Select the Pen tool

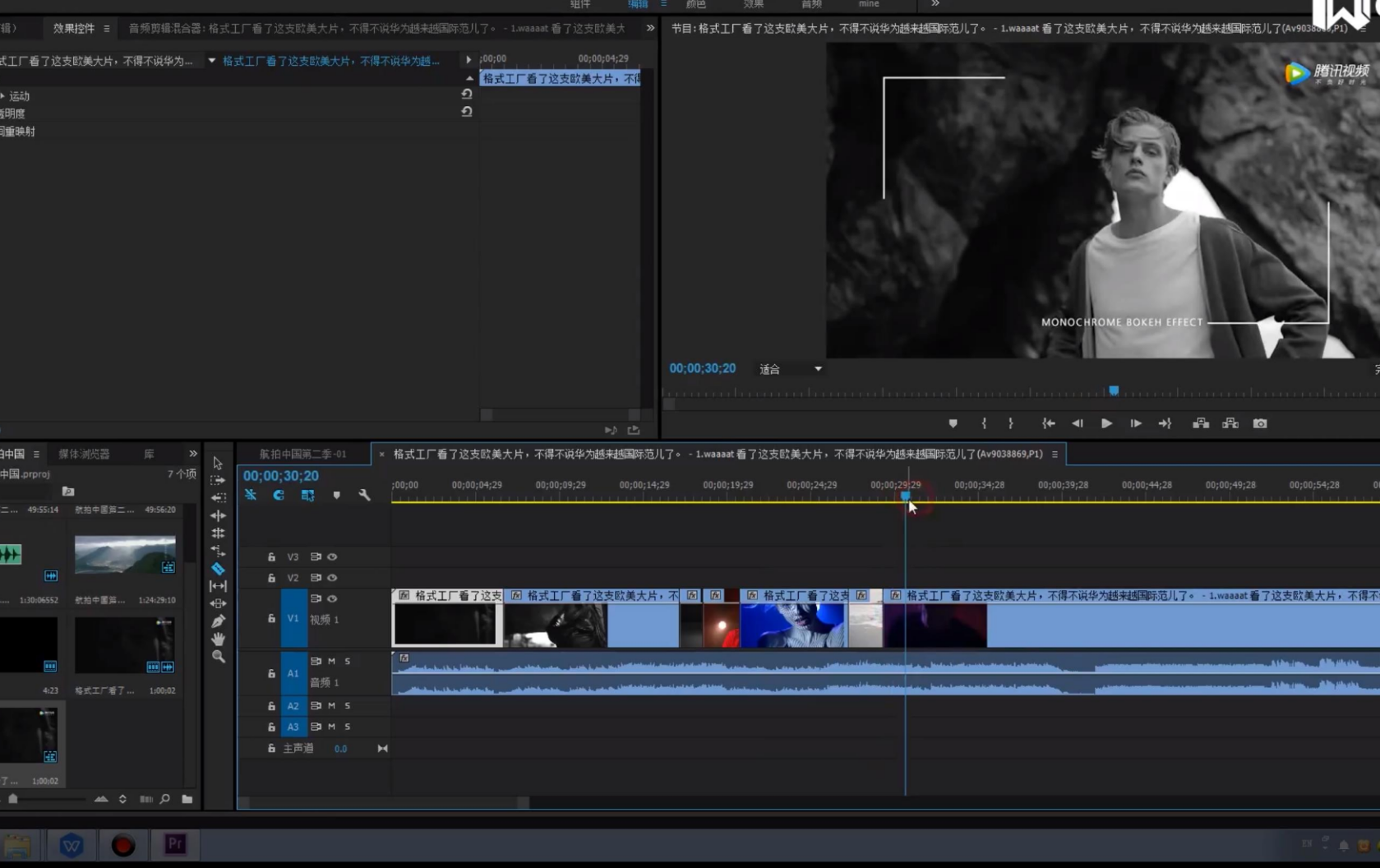pos(218,621)
